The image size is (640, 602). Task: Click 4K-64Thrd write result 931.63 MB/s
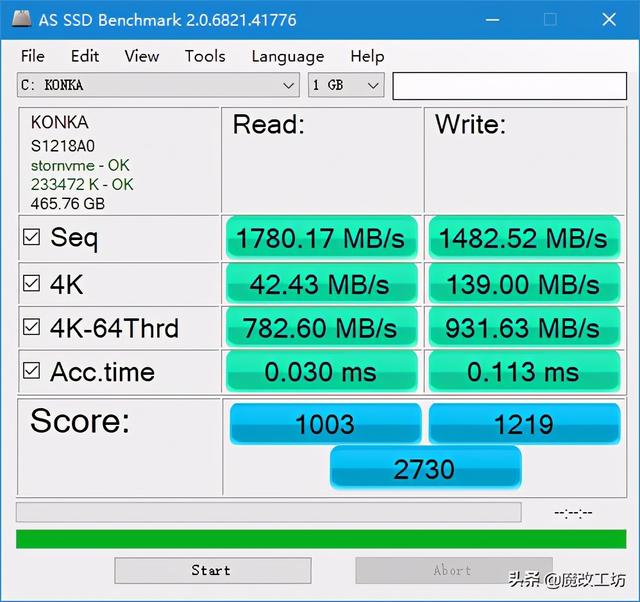524,327
